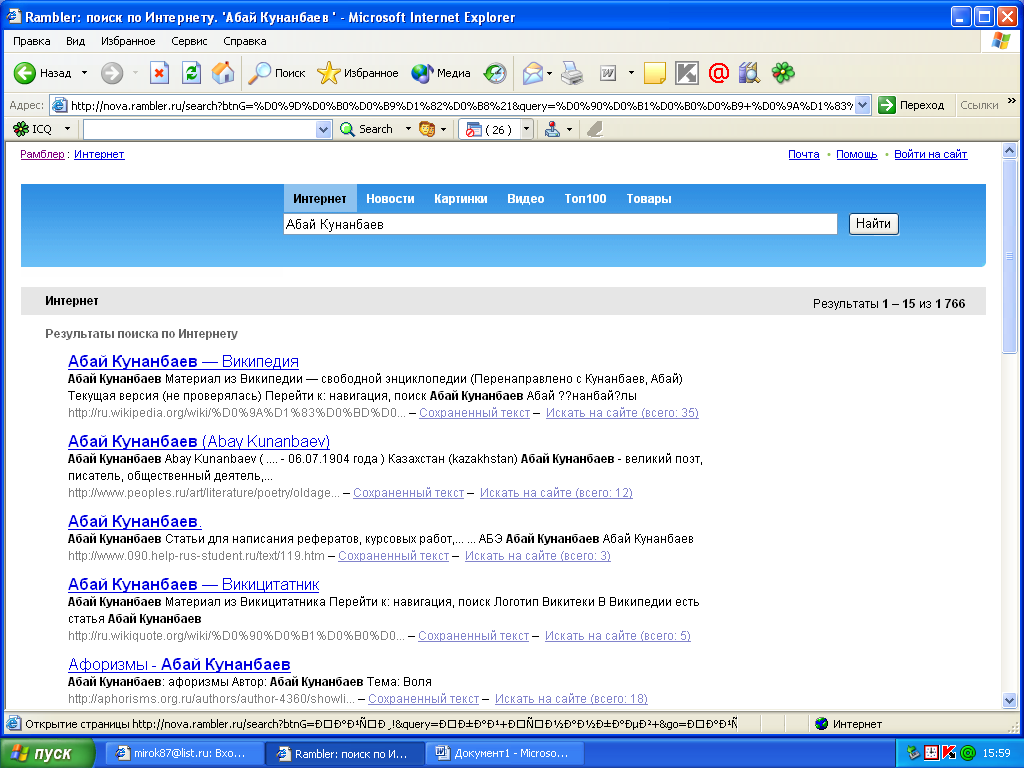
Task: Click the Рамблер breadcrumb link
Action: pos(42,154)
